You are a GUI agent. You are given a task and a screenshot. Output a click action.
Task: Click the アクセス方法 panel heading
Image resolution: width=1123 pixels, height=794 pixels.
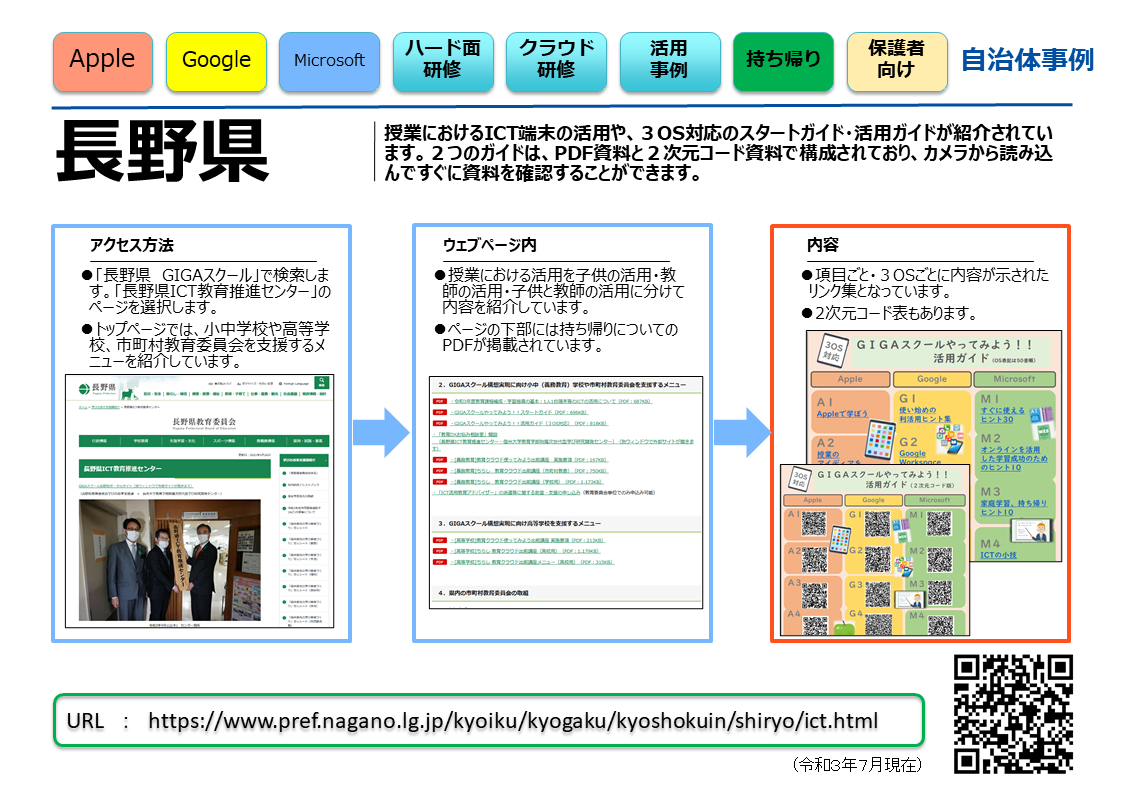[x=132, y=245]
